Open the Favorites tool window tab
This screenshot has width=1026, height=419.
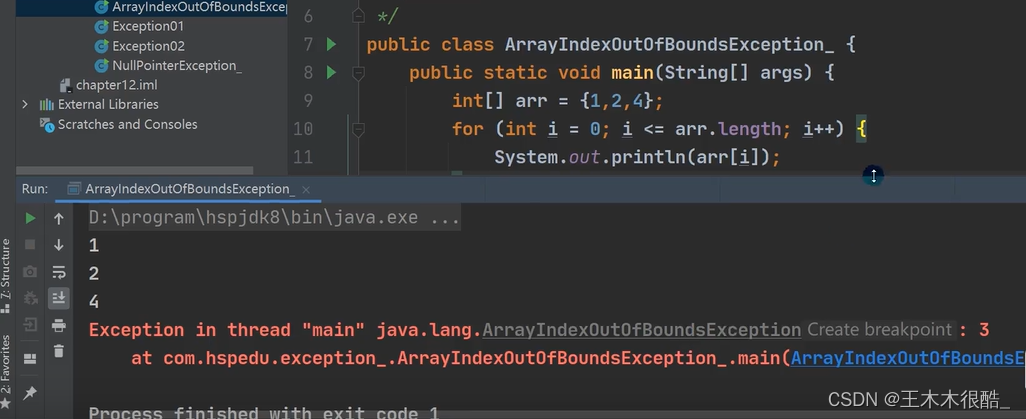click(5, 372)
